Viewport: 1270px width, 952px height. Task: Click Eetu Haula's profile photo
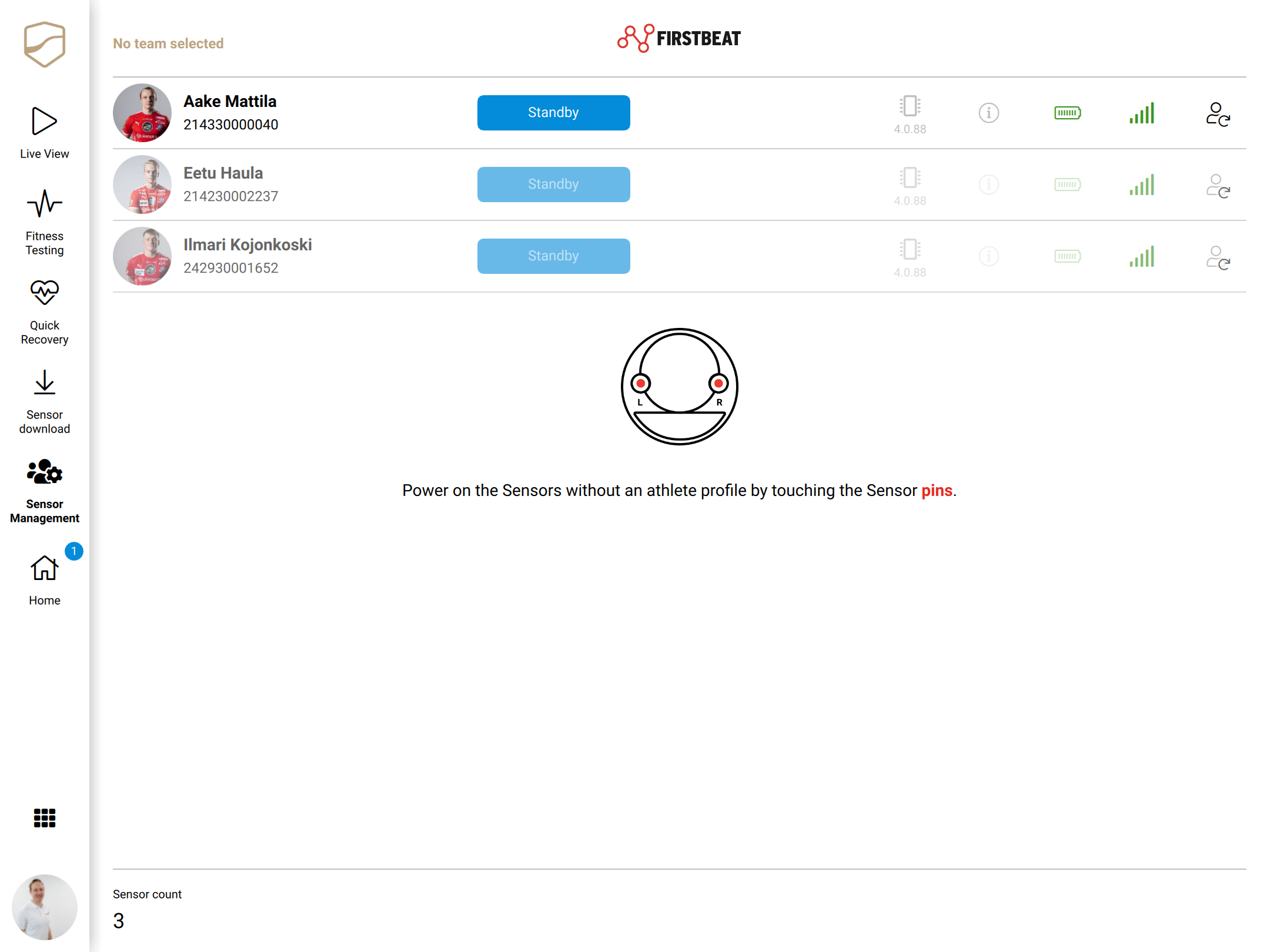click(x=142, y=185)
